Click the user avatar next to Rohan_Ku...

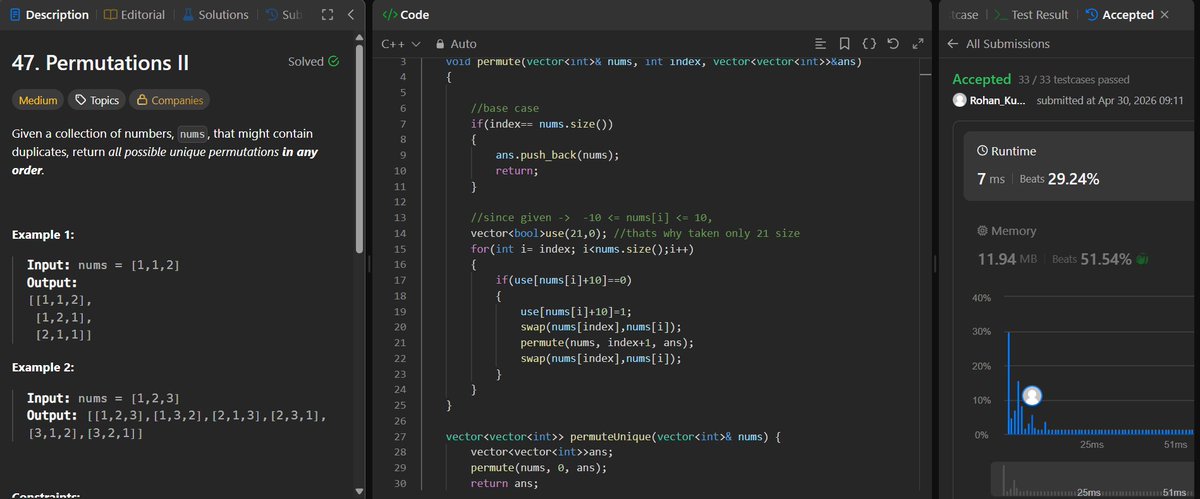click(x=960, y=100)
